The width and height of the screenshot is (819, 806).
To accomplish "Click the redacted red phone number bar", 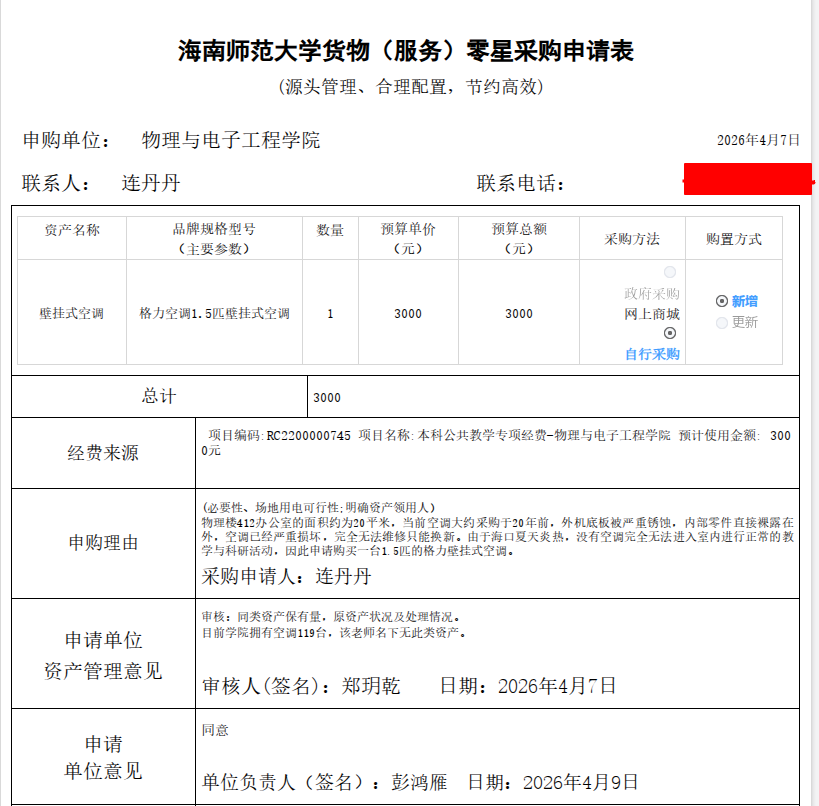I will (745, 181).
